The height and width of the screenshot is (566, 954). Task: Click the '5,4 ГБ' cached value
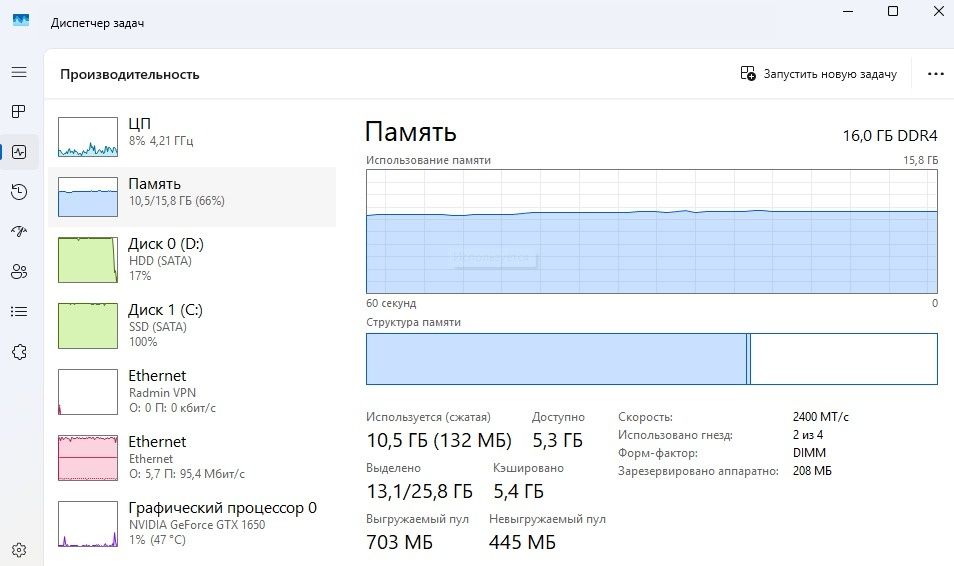point(518,491)
